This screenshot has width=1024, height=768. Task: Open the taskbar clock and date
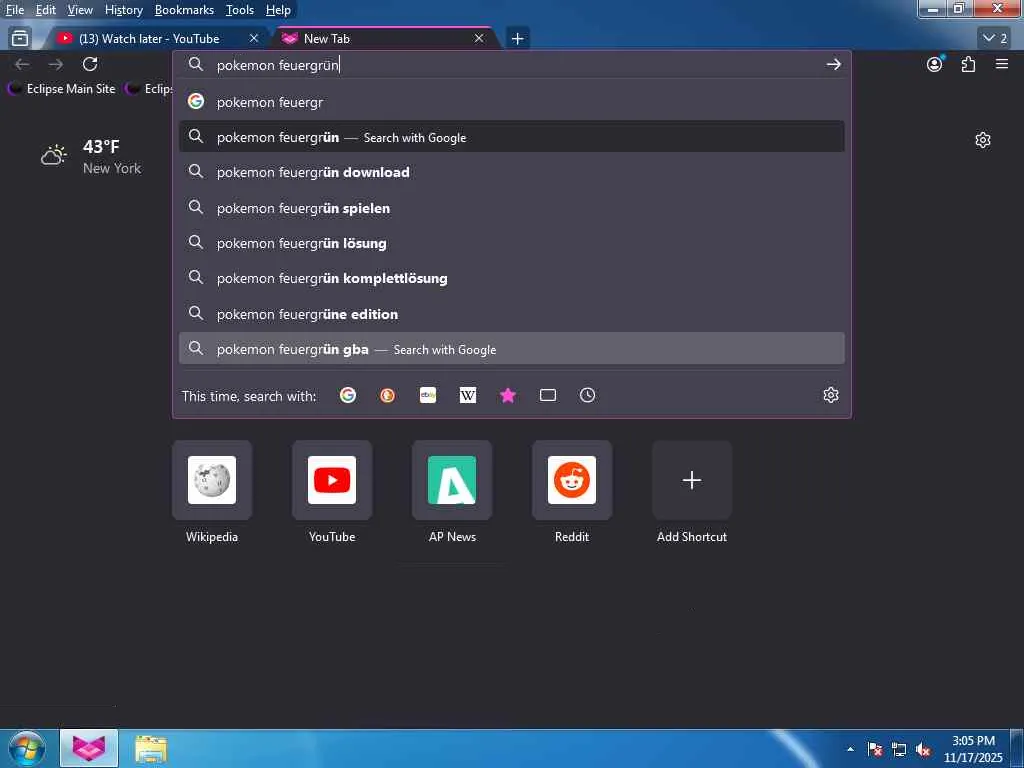tap(973, 749)
